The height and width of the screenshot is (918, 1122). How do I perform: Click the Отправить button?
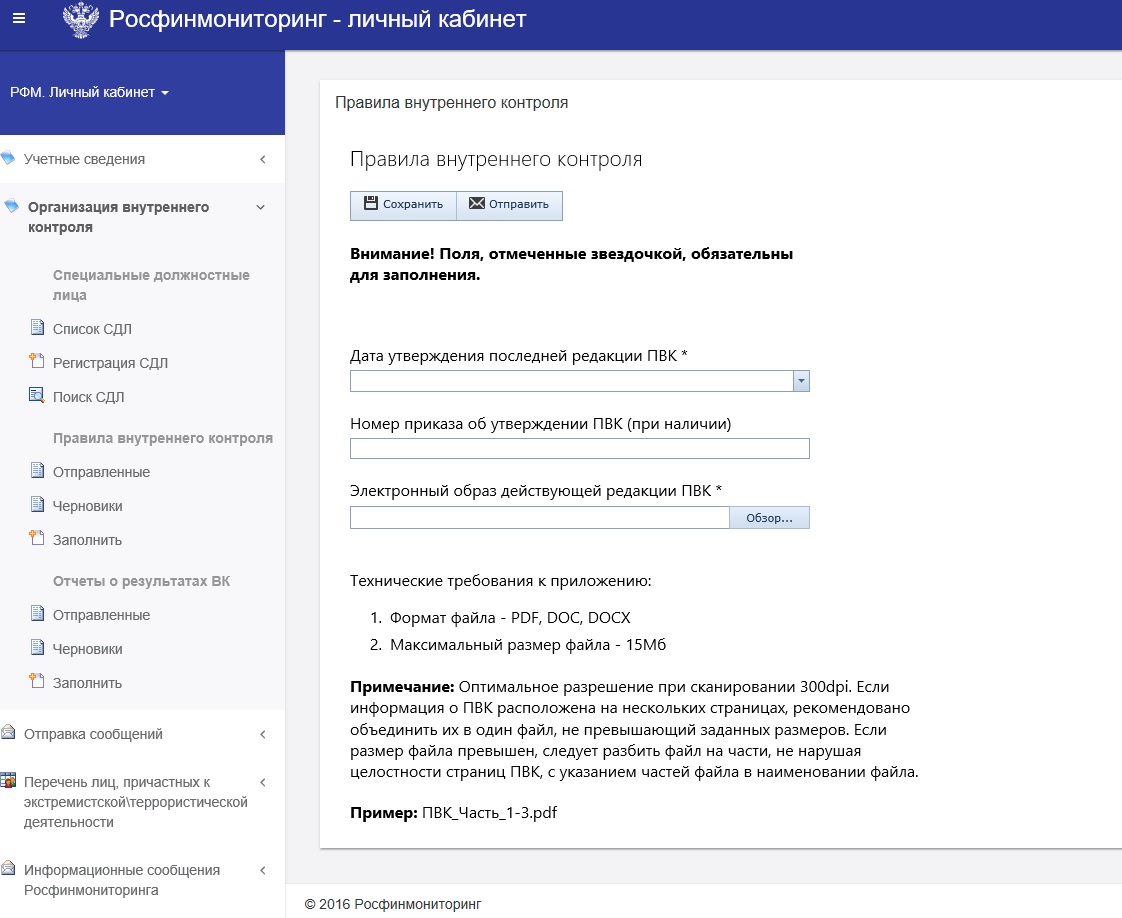point(509,205)
